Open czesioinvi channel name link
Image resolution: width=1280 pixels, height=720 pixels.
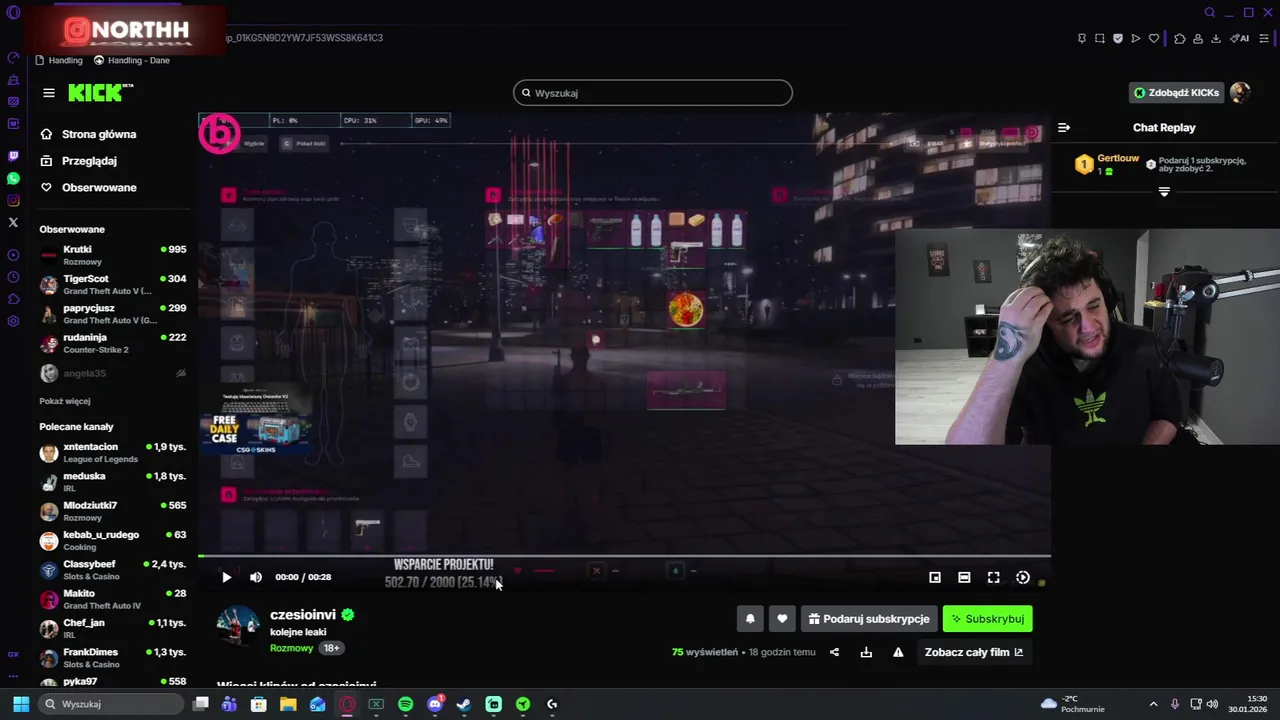[303, 615]
